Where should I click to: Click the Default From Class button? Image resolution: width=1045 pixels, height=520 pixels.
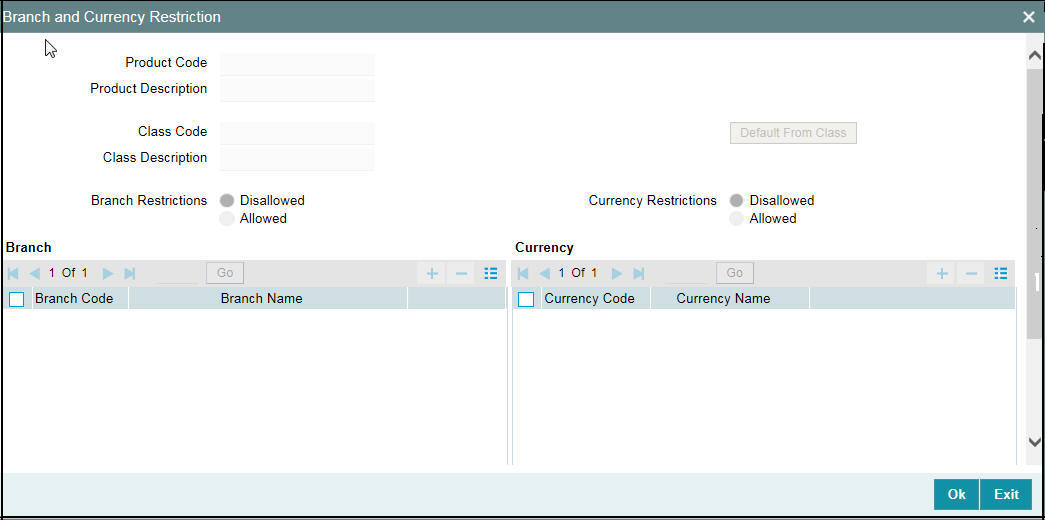[793, 133]
